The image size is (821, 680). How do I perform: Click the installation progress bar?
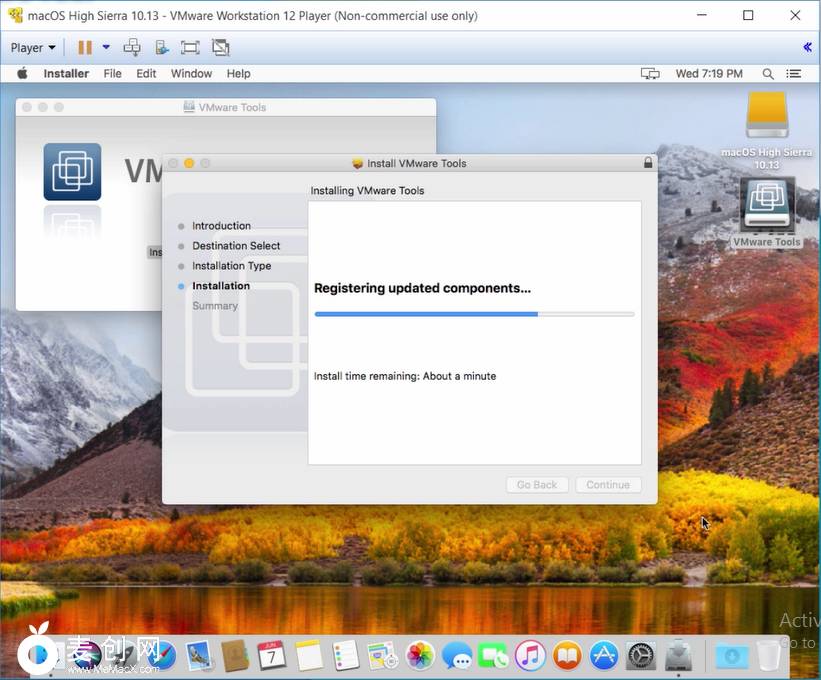pyautogui.click(x=474, y=314)
